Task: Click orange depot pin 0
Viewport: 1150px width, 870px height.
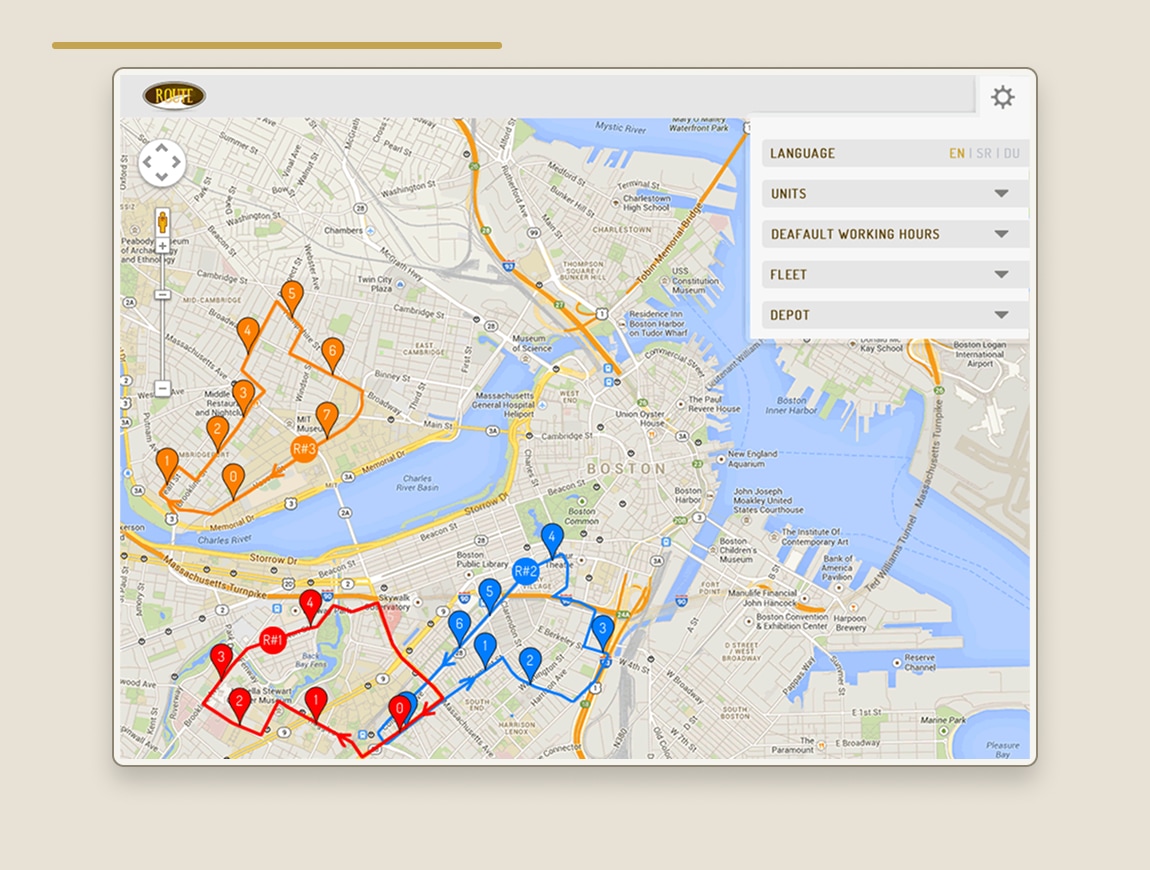Action: [x=233, y=480]
